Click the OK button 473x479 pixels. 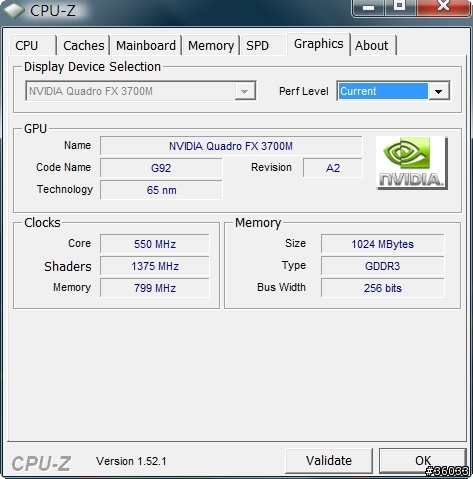423,461
